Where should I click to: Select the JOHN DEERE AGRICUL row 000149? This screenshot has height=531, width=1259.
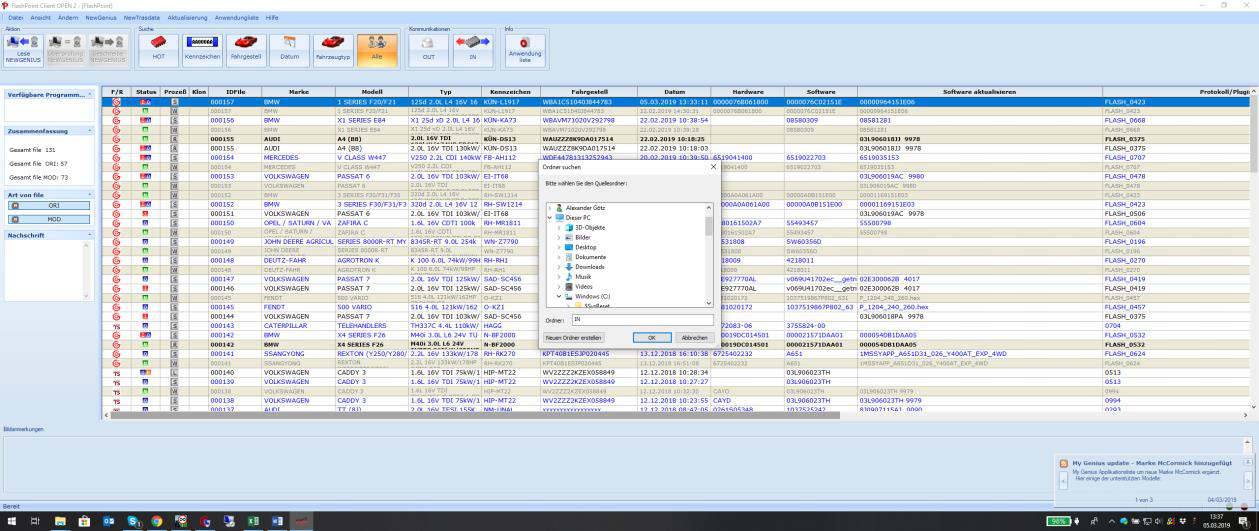click(676, 241)
